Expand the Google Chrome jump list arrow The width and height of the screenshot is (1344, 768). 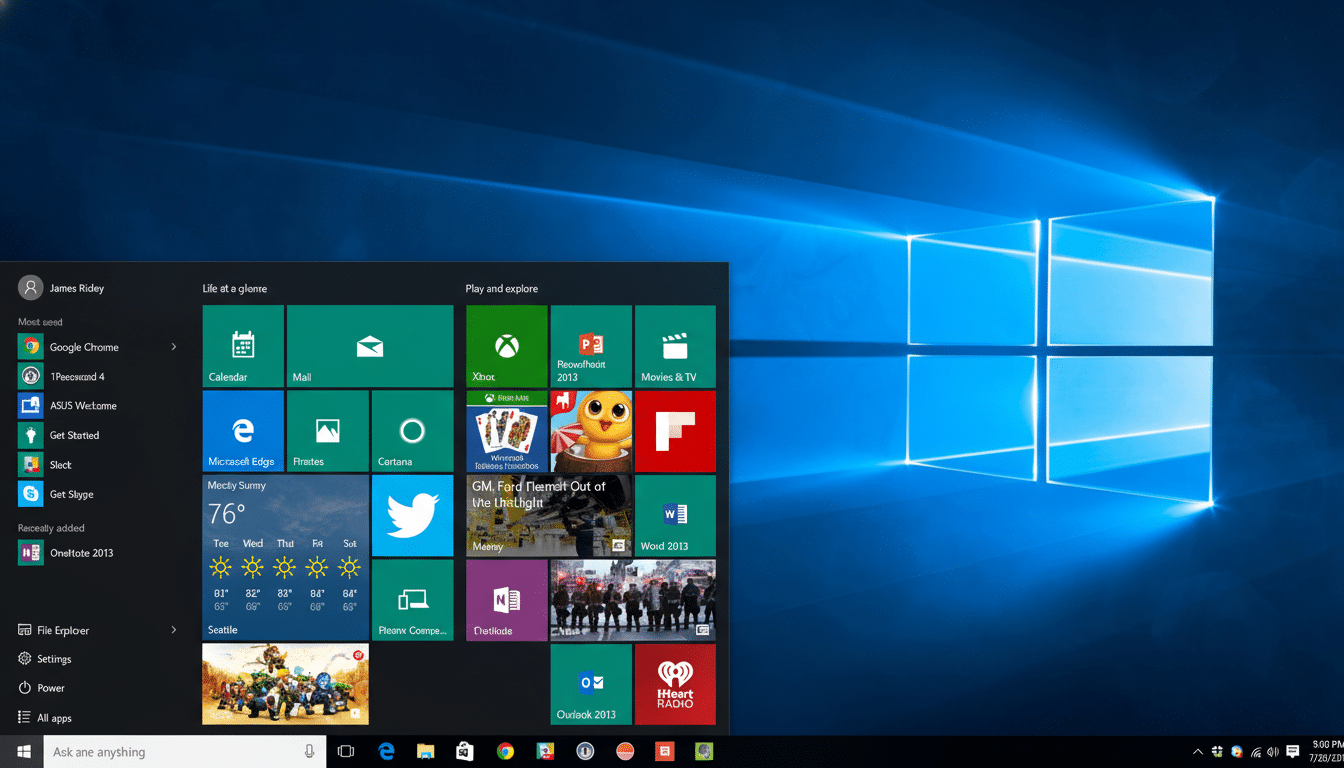[173, 346]
